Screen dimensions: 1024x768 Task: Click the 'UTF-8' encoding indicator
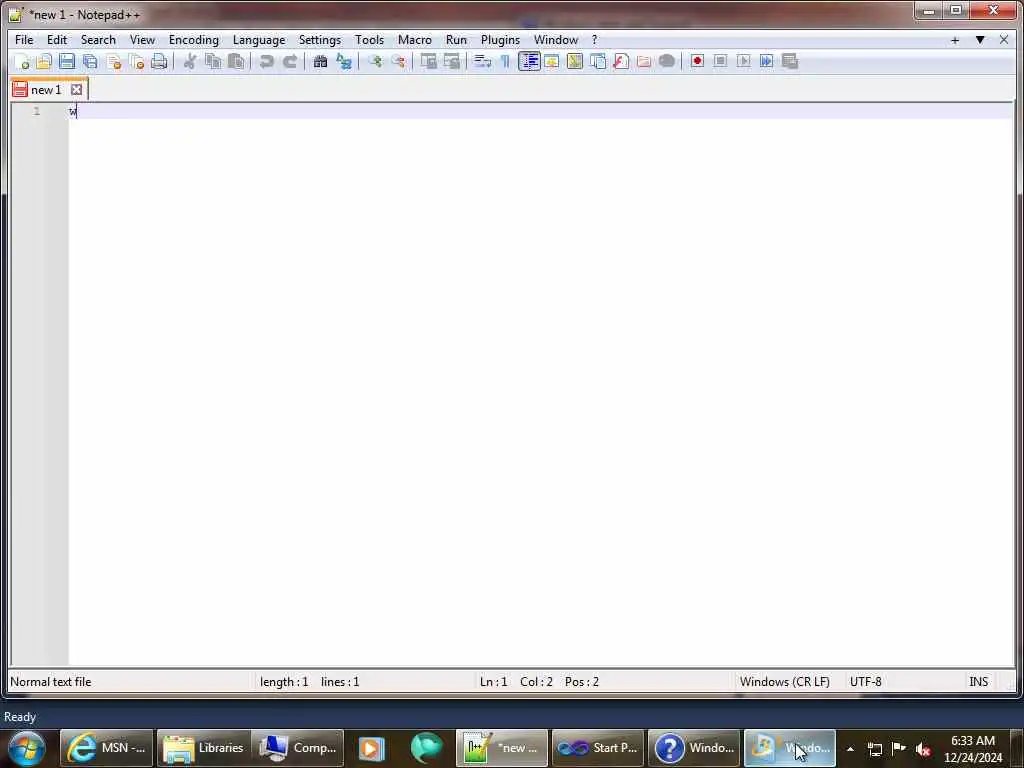click(x=865, y=682)
